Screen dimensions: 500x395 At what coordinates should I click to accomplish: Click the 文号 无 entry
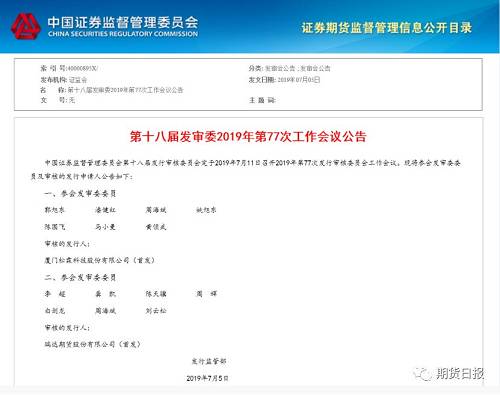tap(58, 100)
